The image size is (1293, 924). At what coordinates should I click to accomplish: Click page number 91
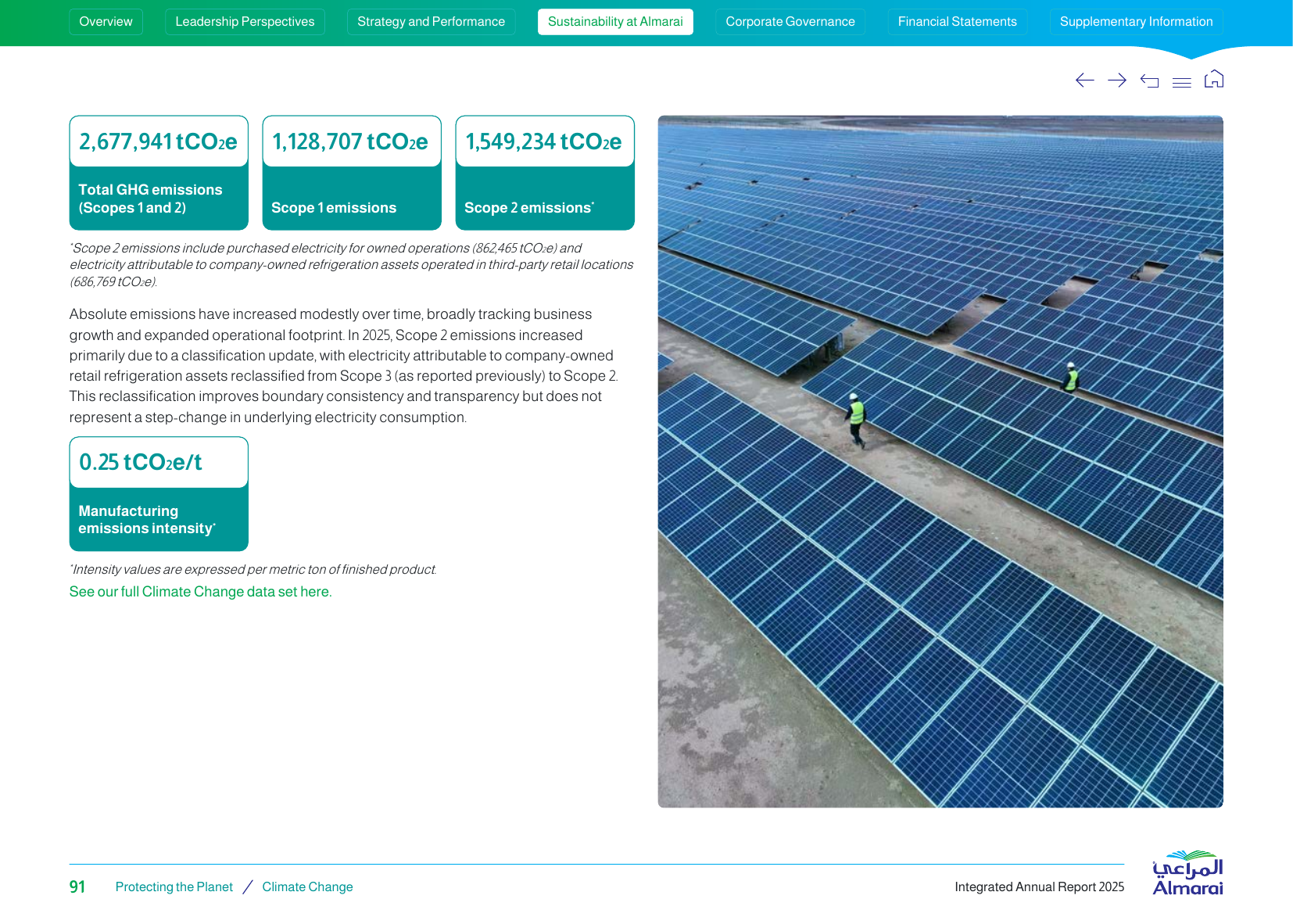pos(77,886)
